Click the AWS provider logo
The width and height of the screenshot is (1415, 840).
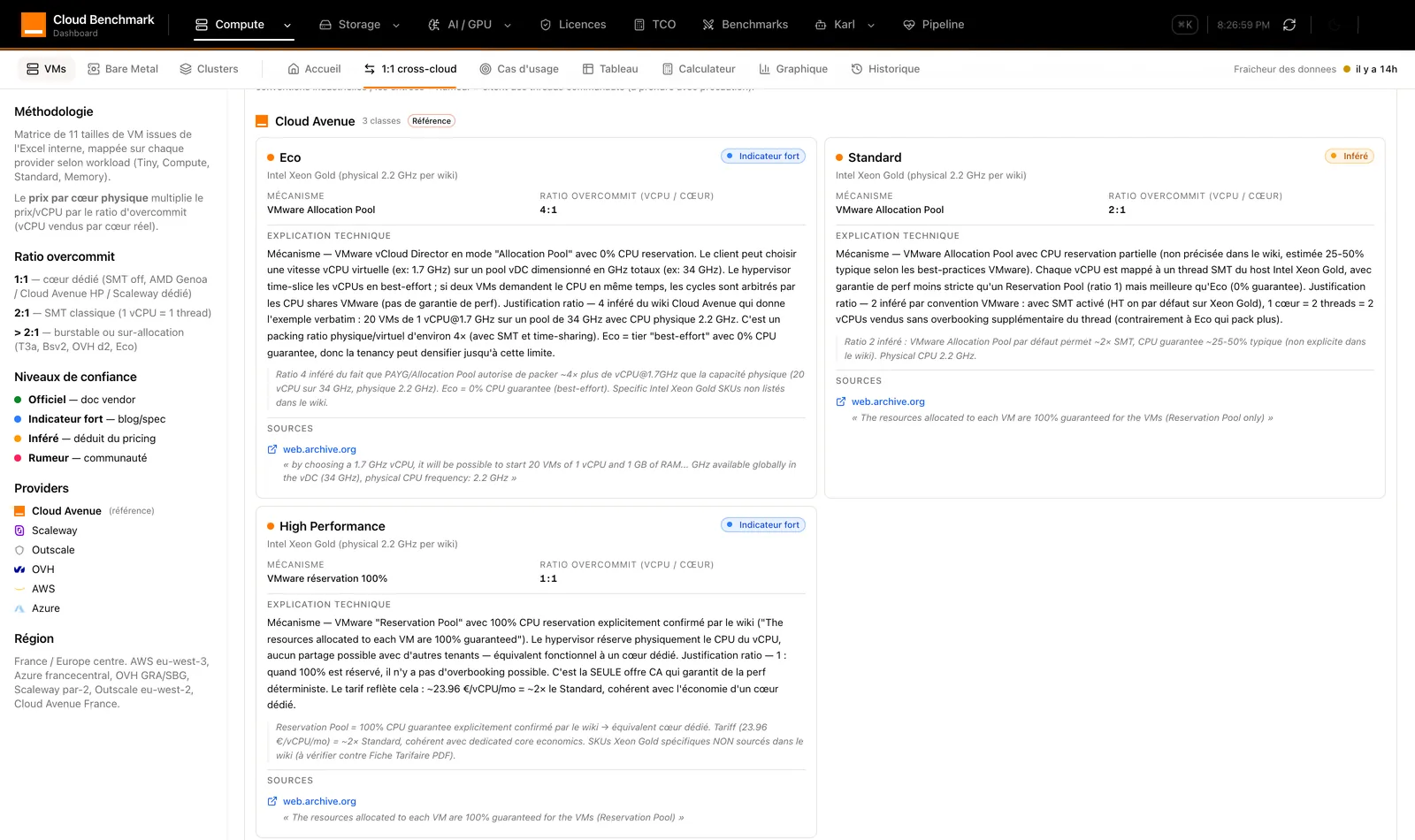(19, 589)
